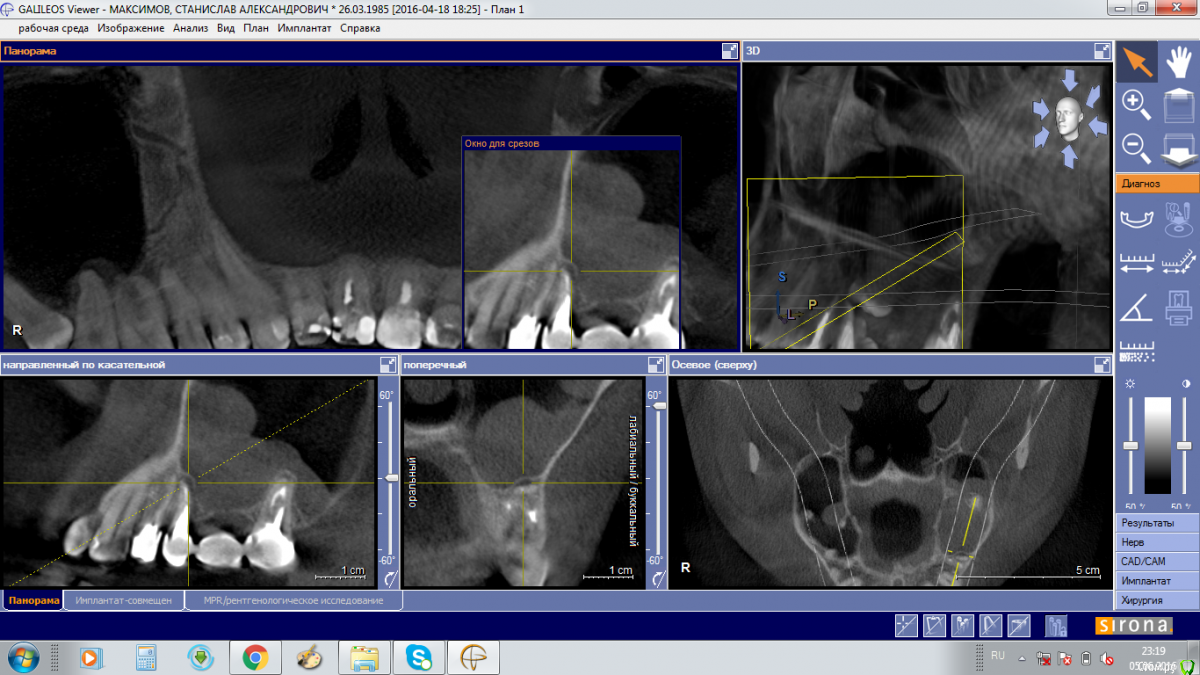Expand the Результаты section
This screenshot has width=1200, height=675.
pos(1157,523)
